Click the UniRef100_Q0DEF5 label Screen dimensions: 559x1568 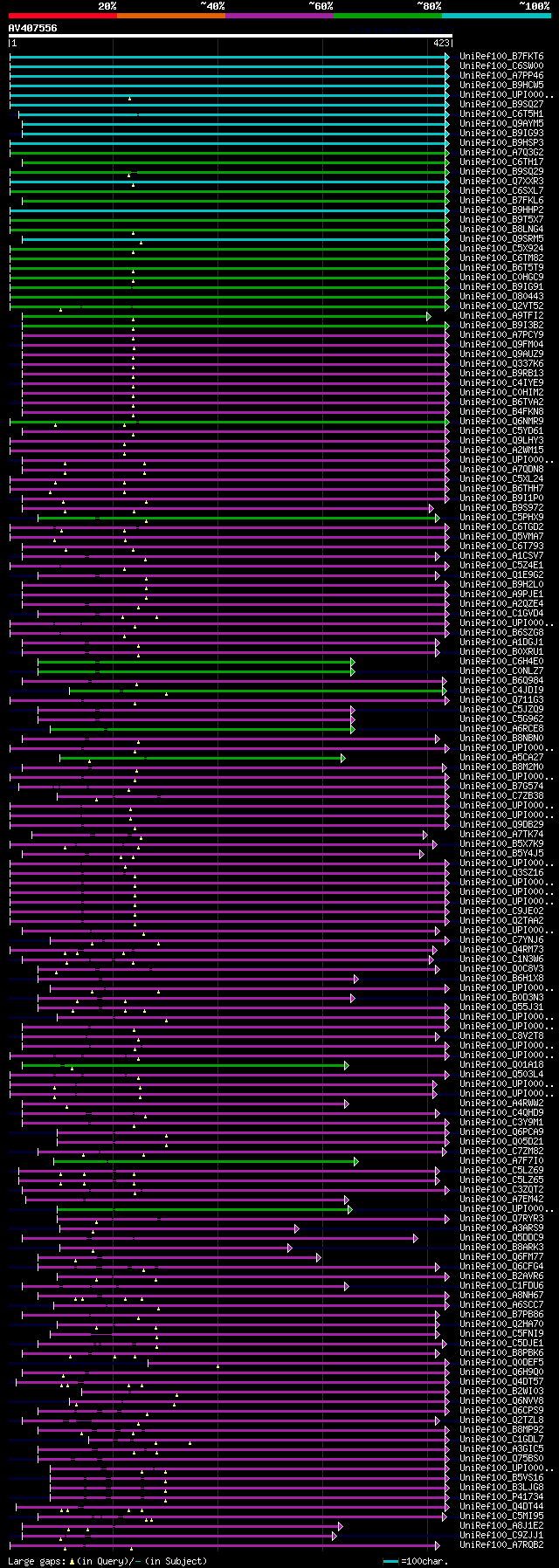501,1362
